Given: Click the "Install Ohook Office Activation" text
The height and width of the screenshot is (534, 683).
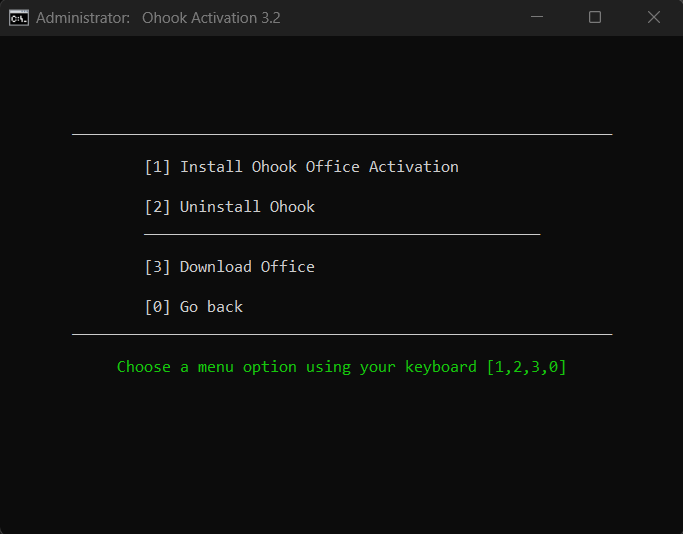Looking at the screenshot, I should 319,167.
